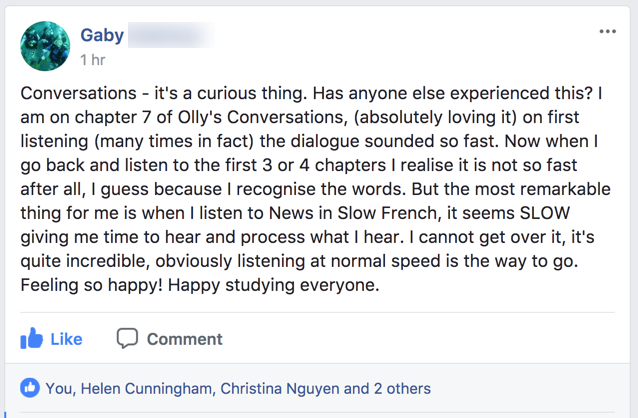
Task: Click the name Gaby on the post
Action: coord(102,35)
